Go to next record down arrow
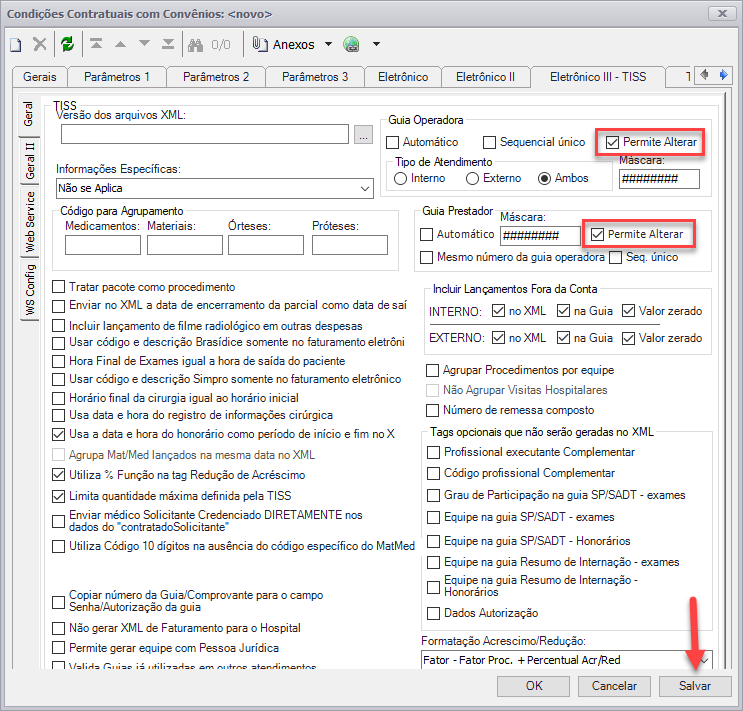The height and width of the screenshot is (711, 743). (145, 44)
